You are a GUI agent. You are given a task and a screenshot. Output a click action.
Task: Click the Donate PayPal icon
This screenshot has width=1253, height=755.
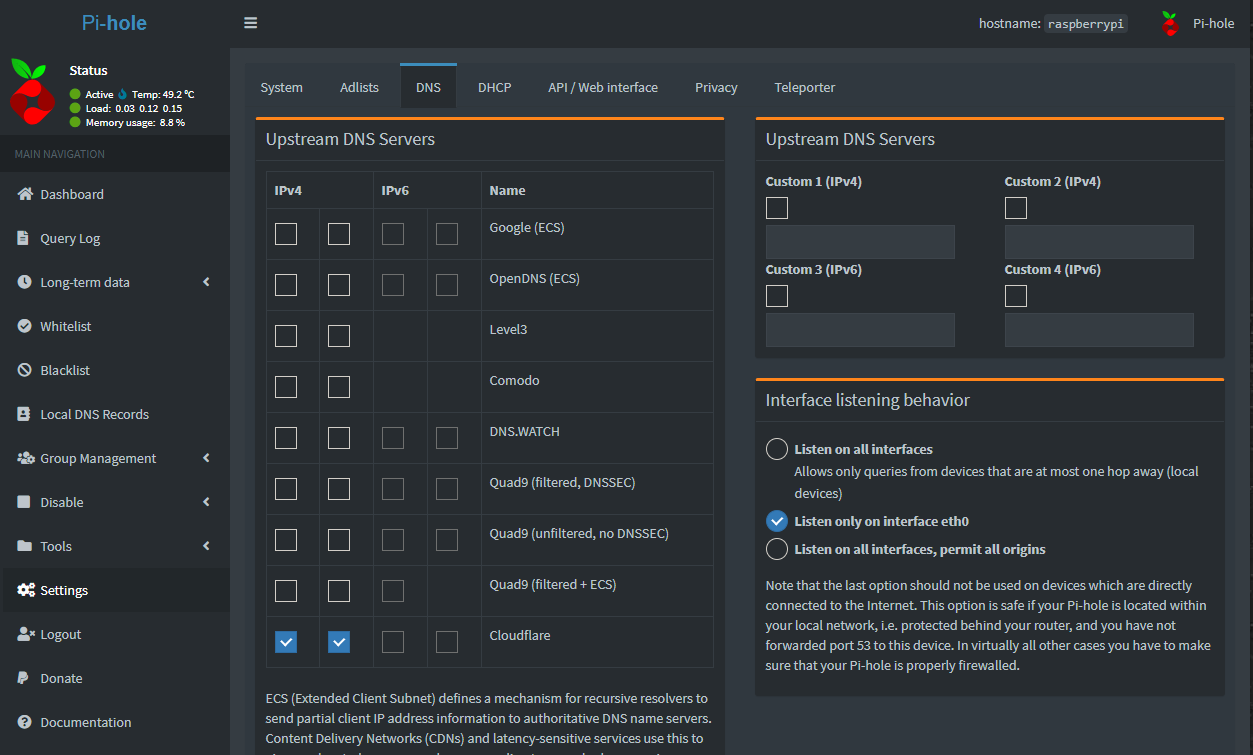(x=23, y=678)
